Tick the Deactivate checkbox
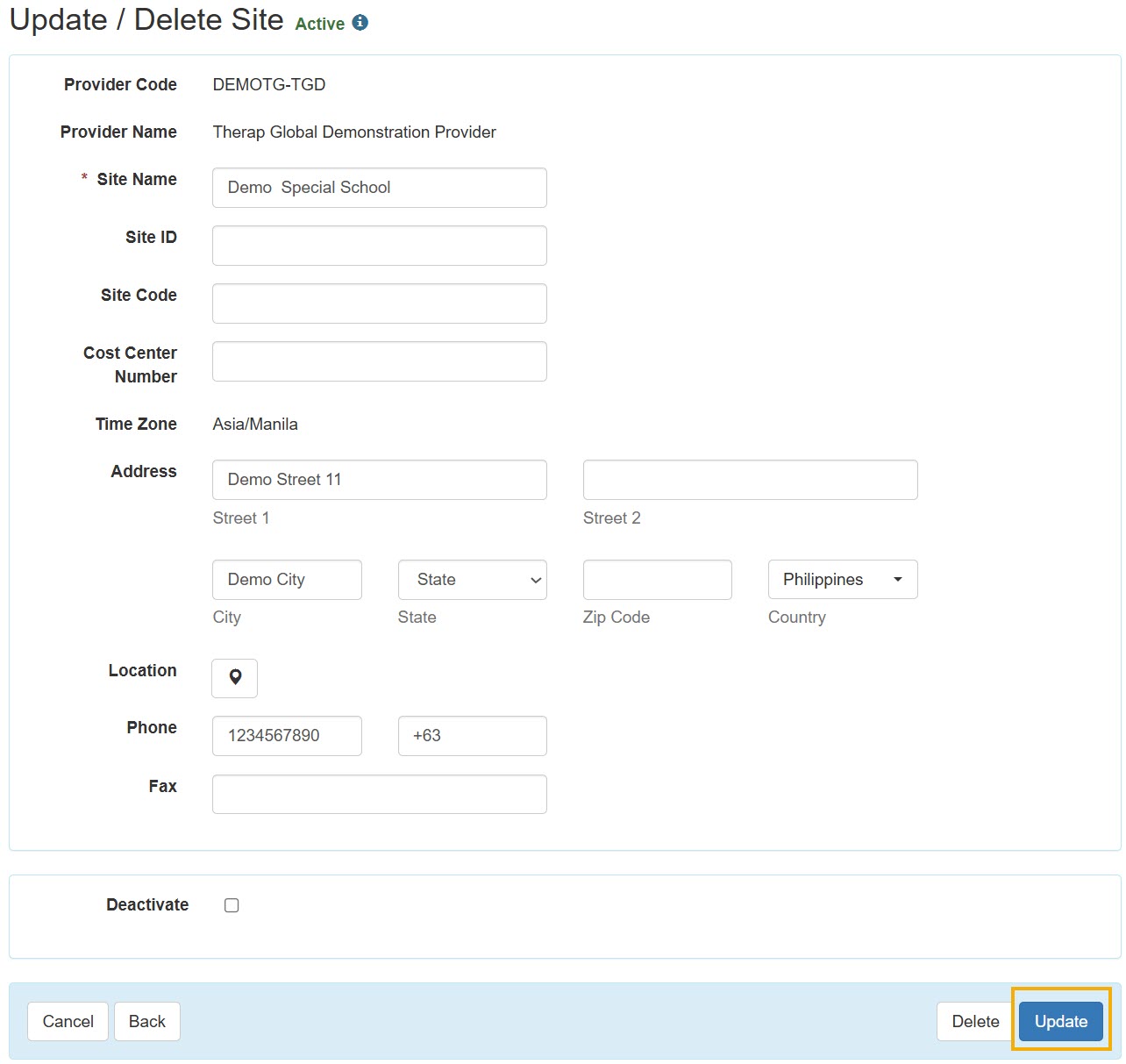Screen dimensions: 1126x1064 (x=232, y=905)
